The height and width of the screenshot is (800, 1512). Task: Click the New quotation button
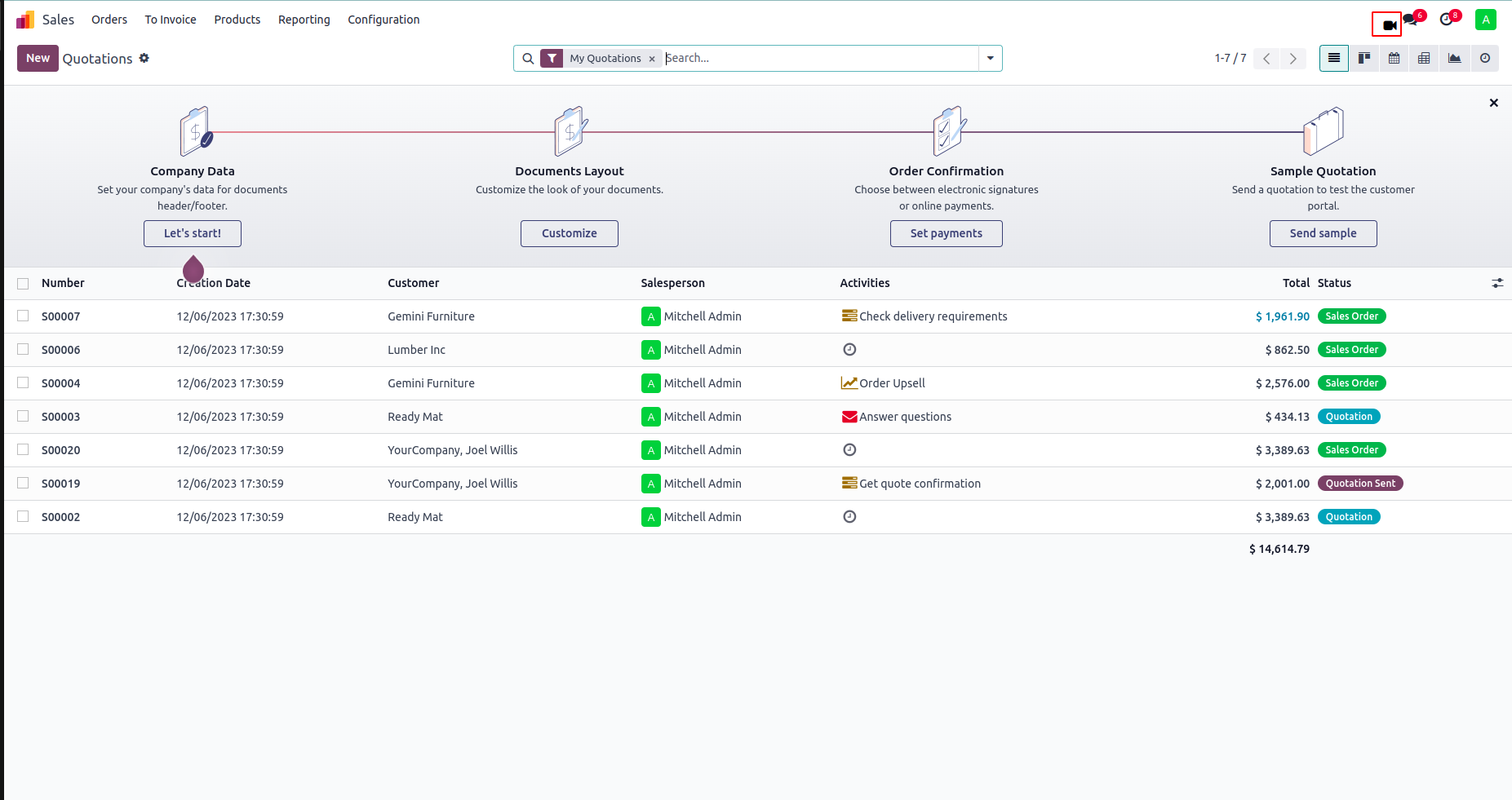click(38, 58)
